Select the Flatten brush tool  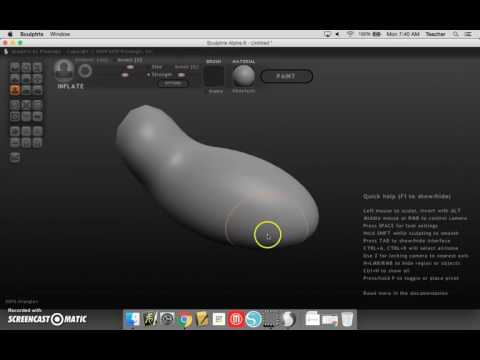pos(26,79)
